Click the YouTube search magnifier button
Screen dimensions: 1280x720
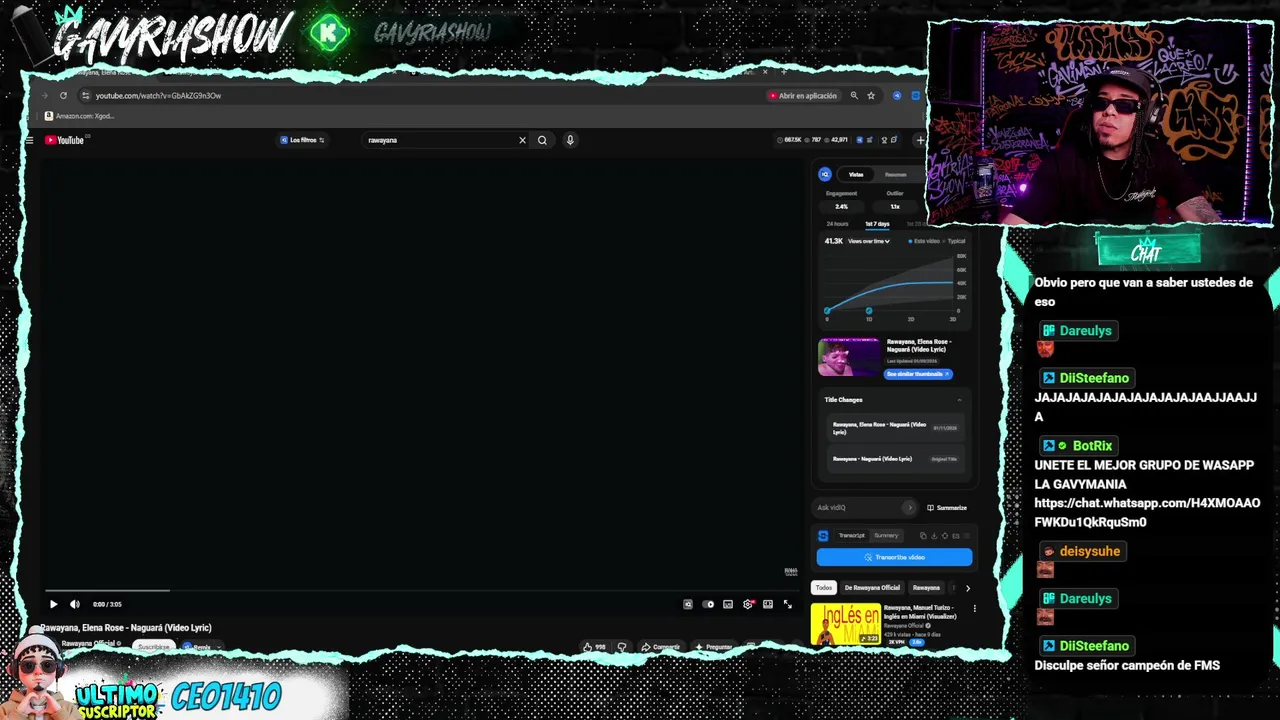coord(542,140)
